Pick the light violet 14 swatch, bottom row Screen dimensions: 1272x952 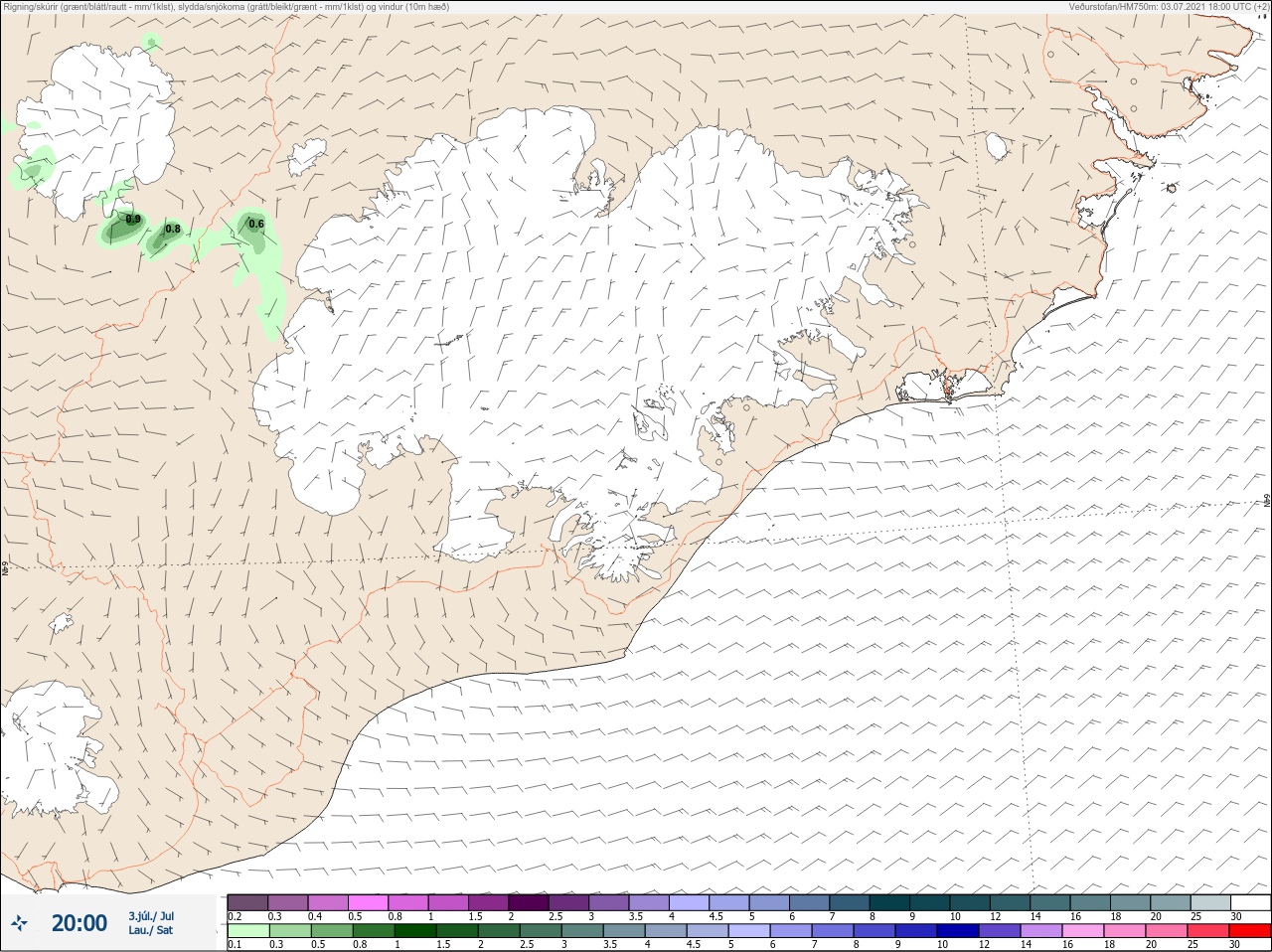click(1041, 931)
